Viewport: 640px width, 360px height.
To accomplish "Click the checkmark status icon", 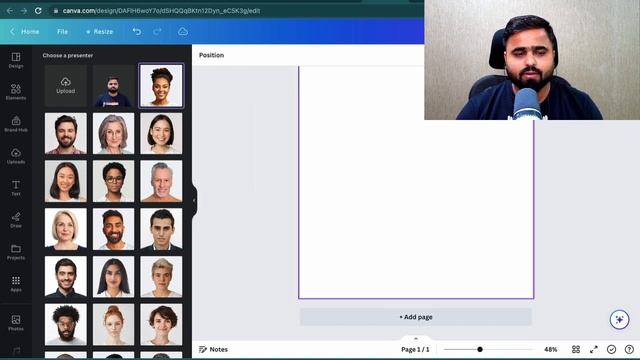I will click(611, 349).
